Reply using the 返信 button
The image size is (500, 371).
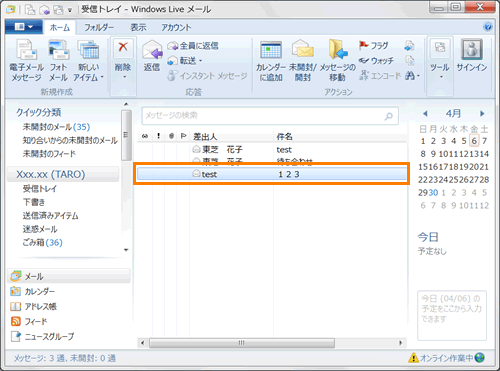coord(152,56)
